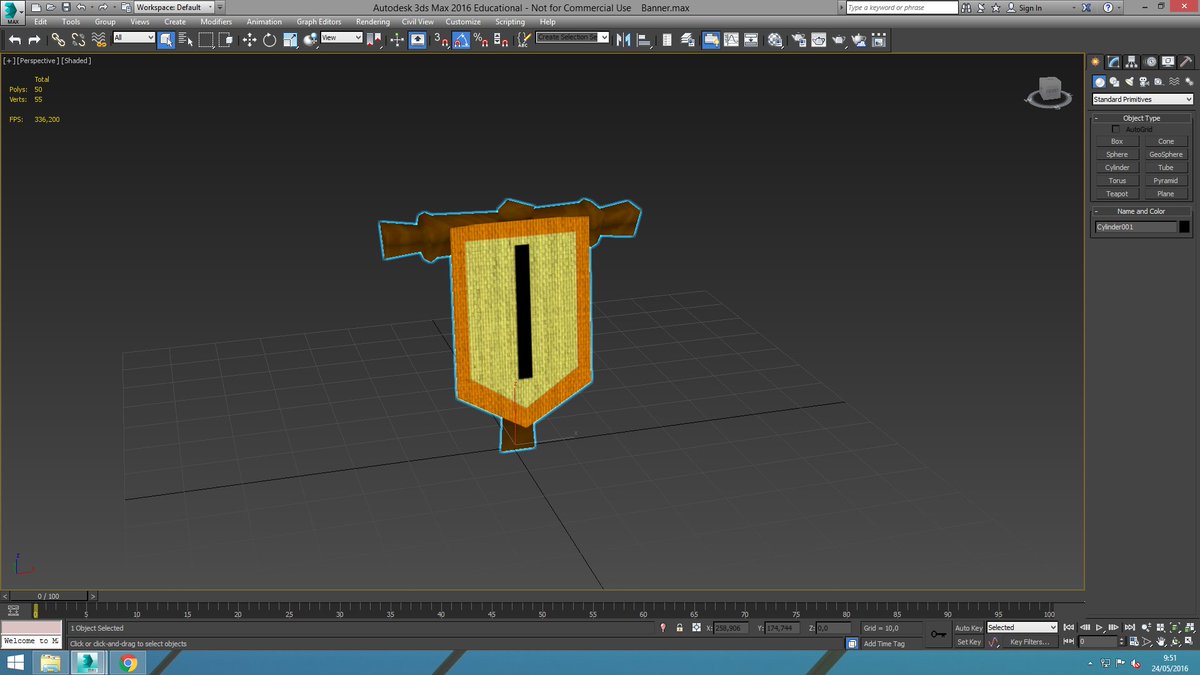Click the Mirror tool
Screen dimensions: 1200x675
pos(625,40)
